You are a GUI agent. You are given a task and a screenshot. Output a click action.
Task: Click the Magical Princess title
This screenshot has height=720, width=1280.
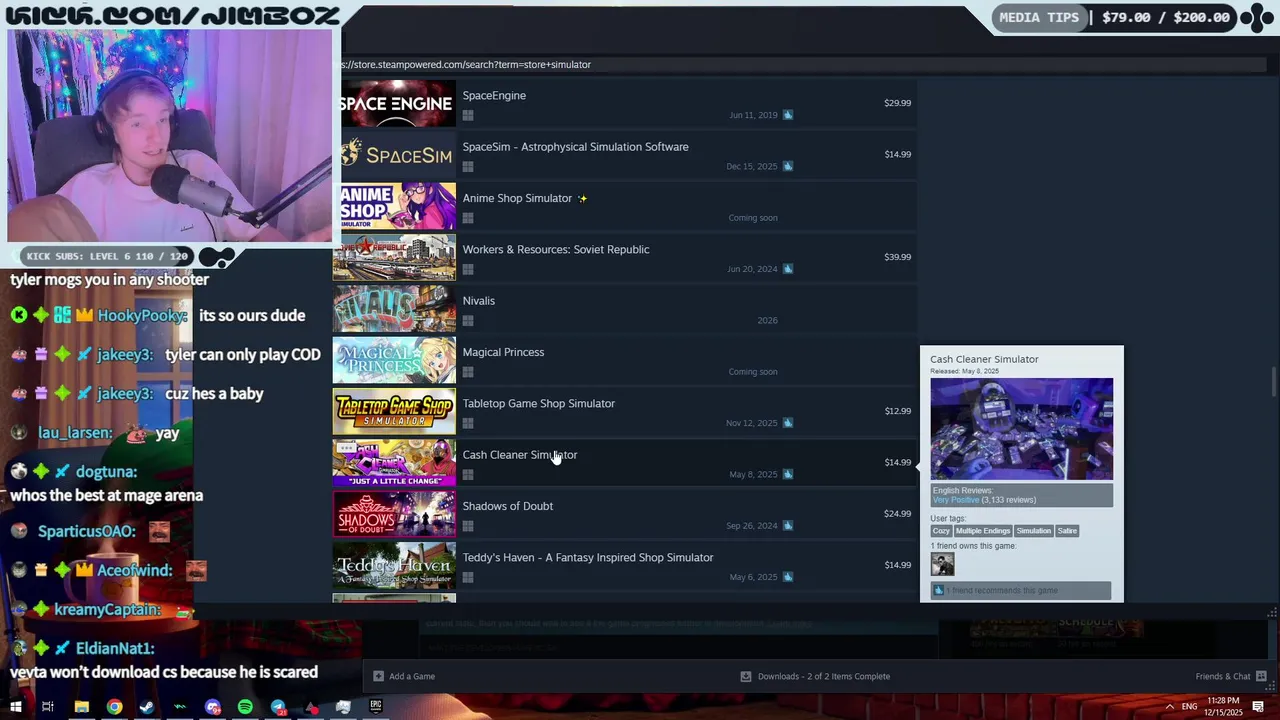tap(503, 352)
